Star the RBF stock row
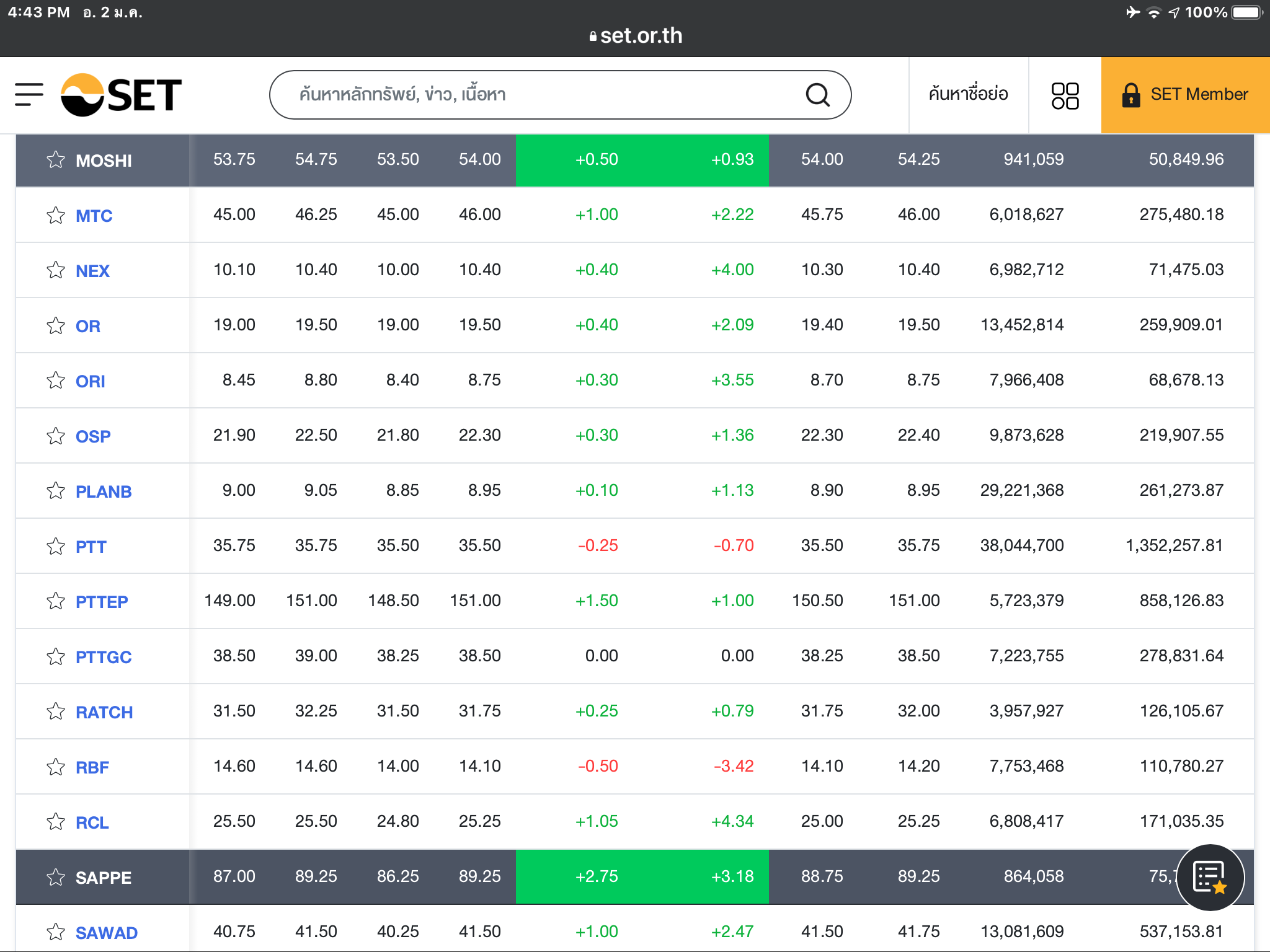This screenshot has width=1270, height=952. click(x=56, y=767)
